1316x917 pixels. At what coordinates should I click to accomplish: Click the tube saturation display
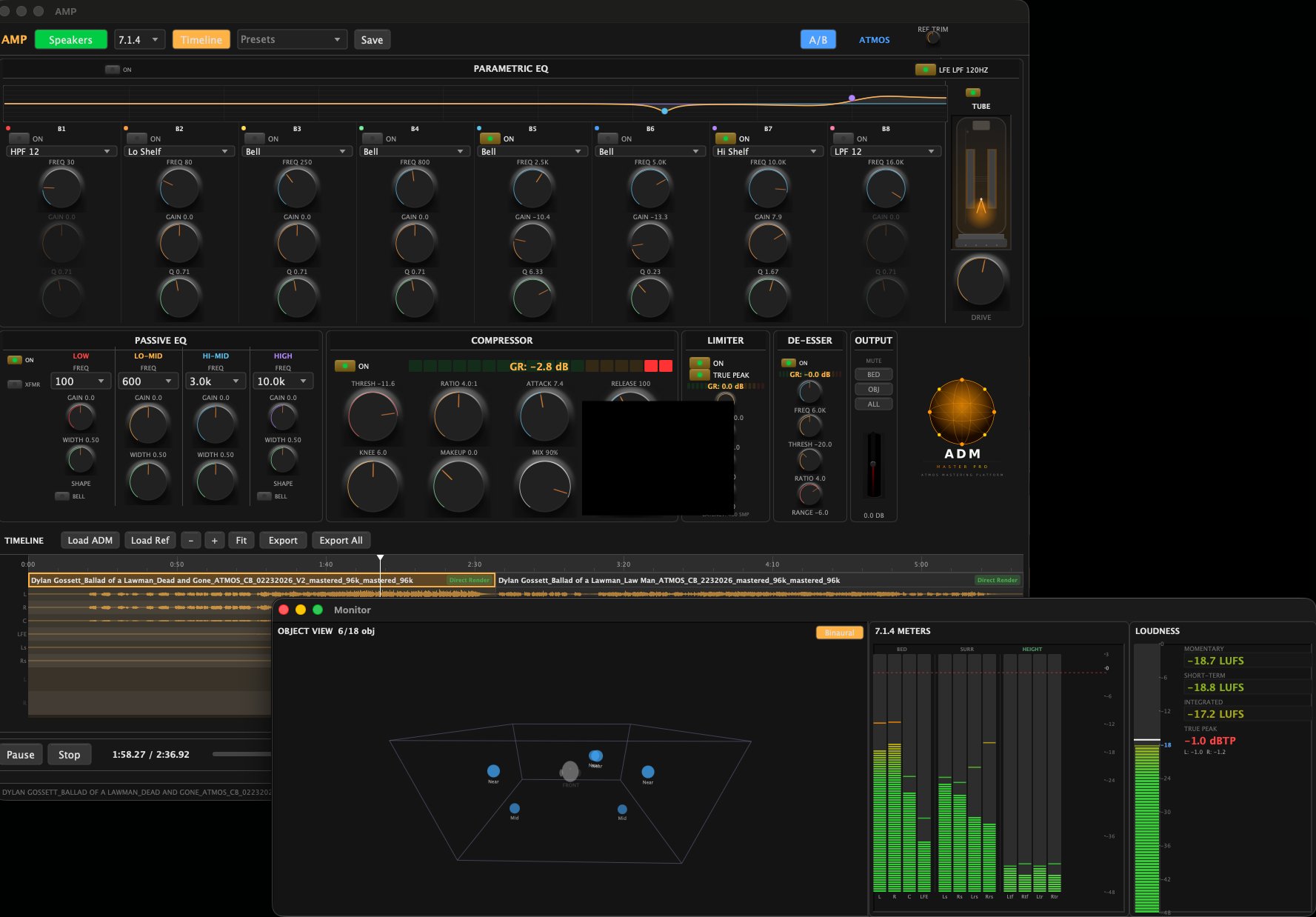[981, 181]
